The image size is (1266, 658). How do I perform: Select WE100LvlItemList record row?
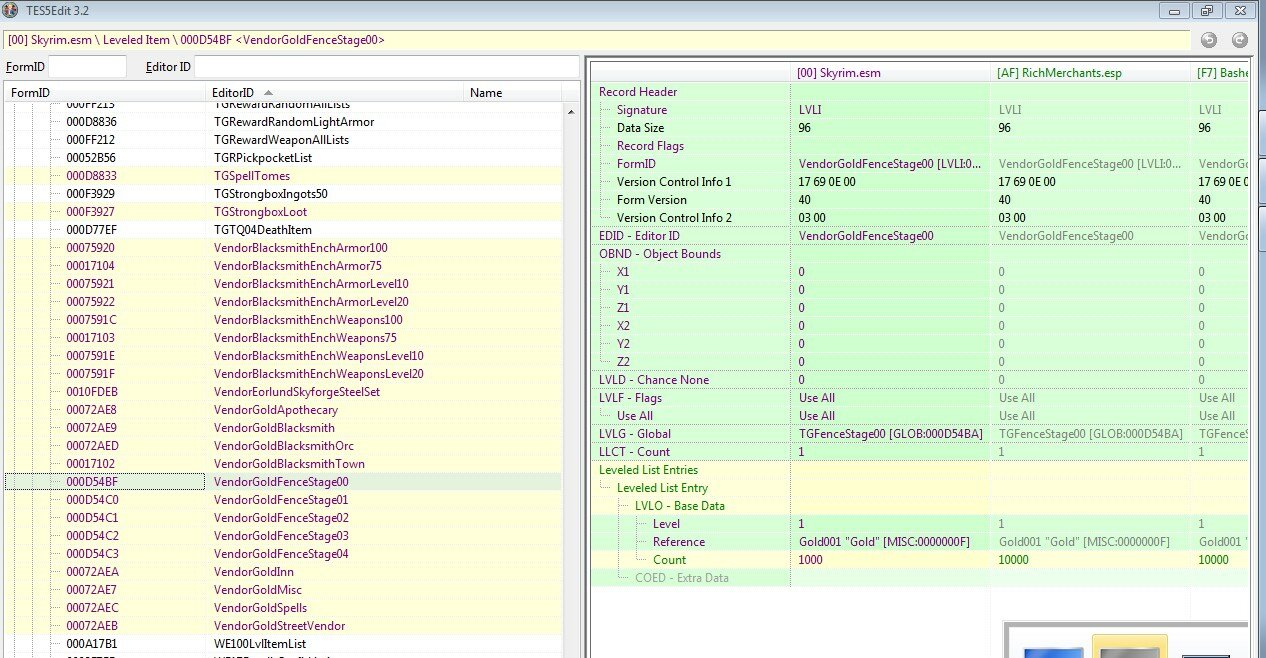click(x=284, y=643)
